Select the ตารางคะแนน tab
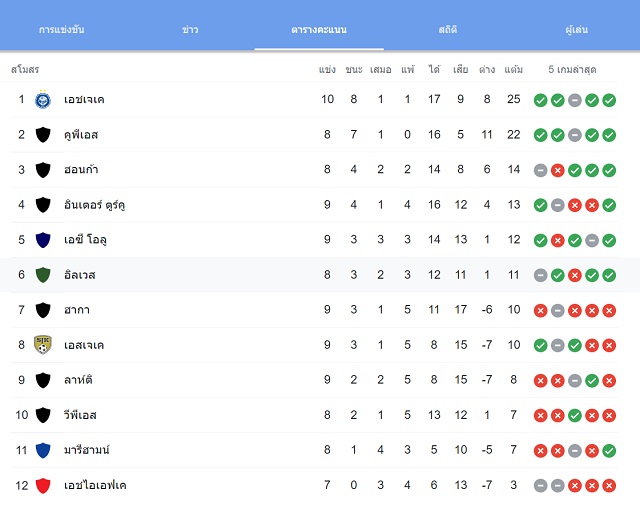640x509 pixels. click(319, 29)
